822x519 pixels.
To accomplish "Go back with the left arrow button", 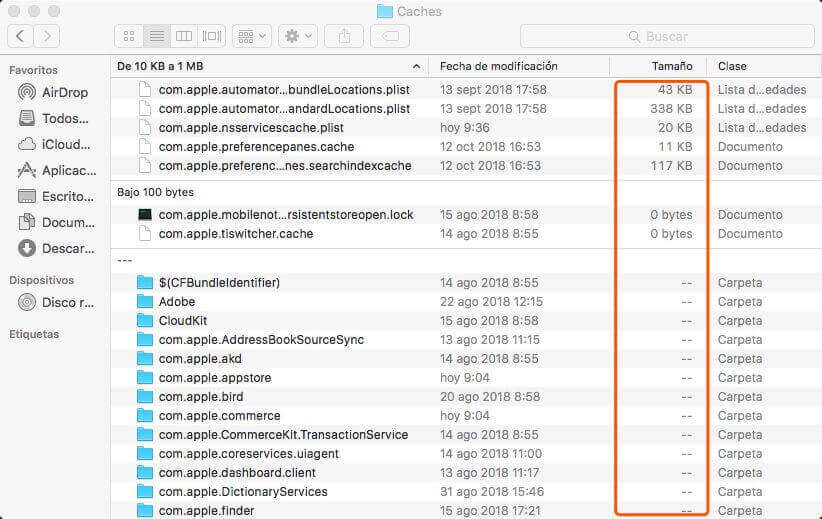I will point(20,36).
